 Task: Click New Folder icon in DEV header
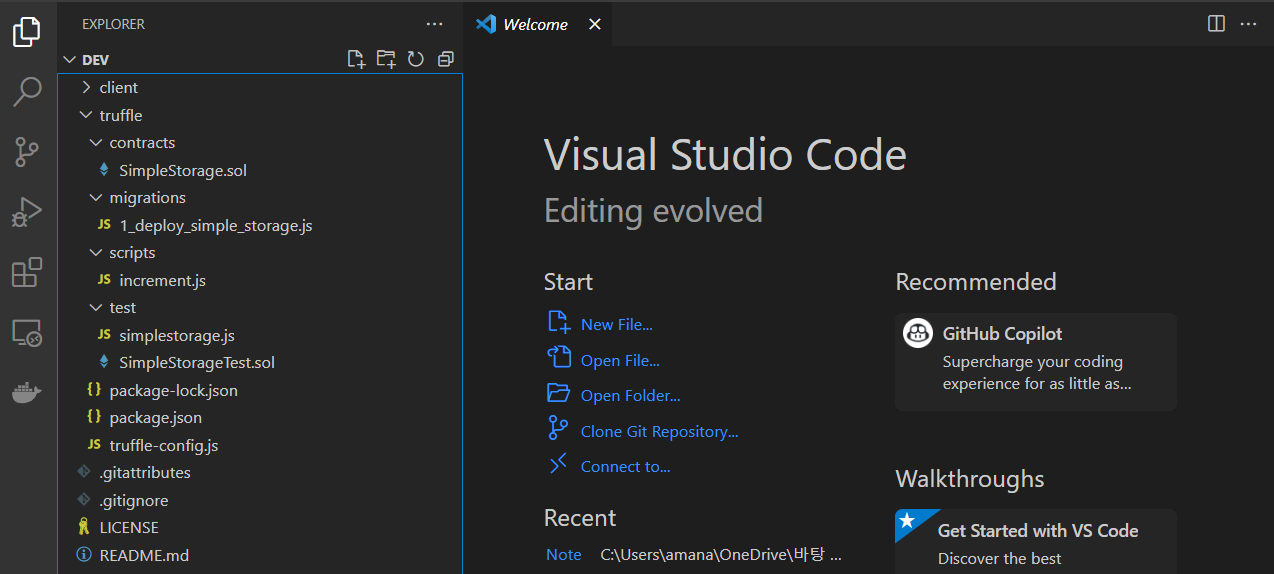[386, 60]
